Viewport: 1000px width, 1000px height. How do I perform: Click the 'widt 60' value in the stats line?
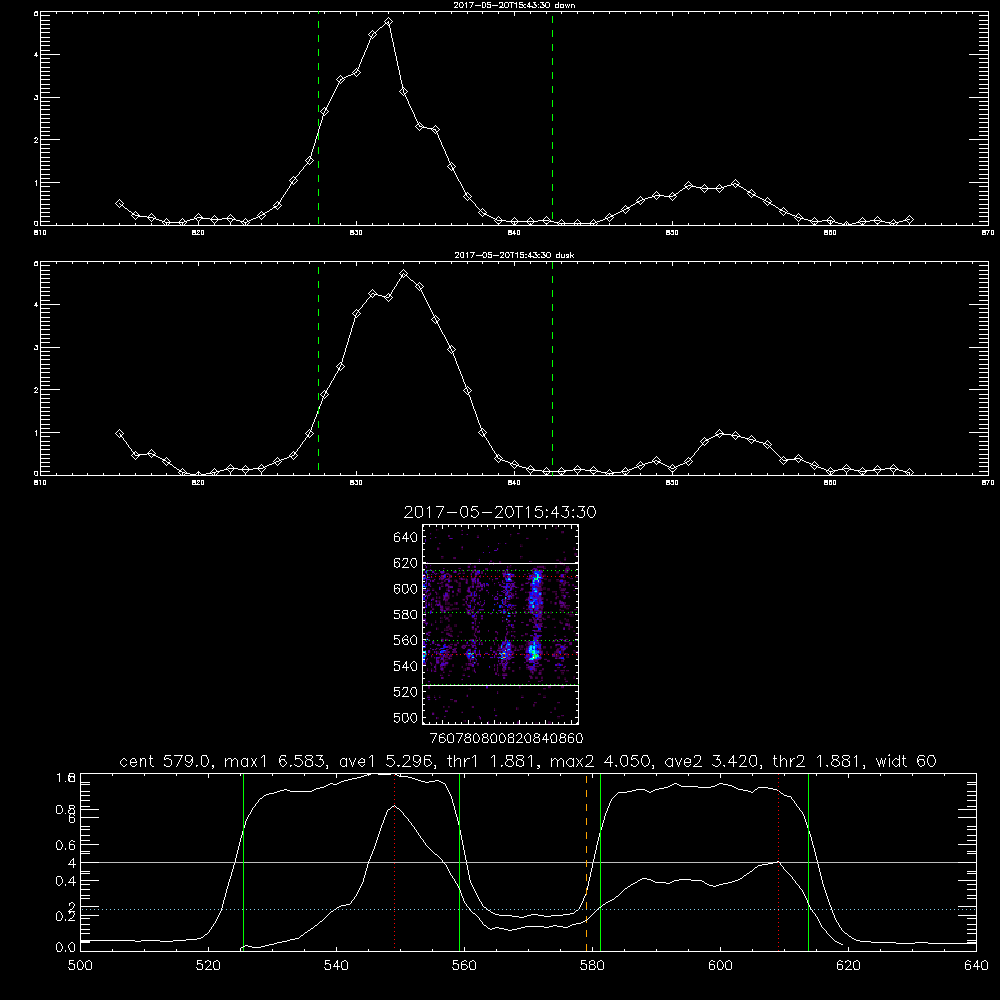click(x=906, y=761)
